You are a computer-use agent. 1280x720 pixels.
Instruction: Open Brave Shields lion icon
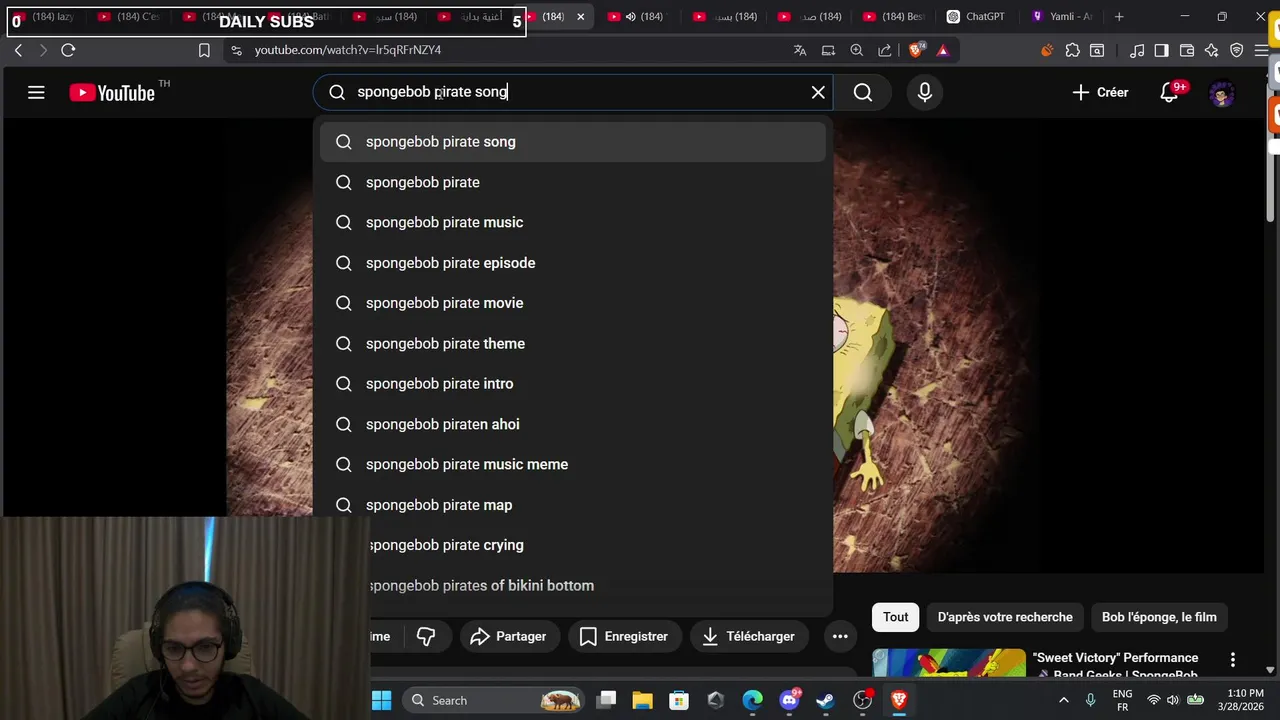pyautogui.click(x=918, y=50)
